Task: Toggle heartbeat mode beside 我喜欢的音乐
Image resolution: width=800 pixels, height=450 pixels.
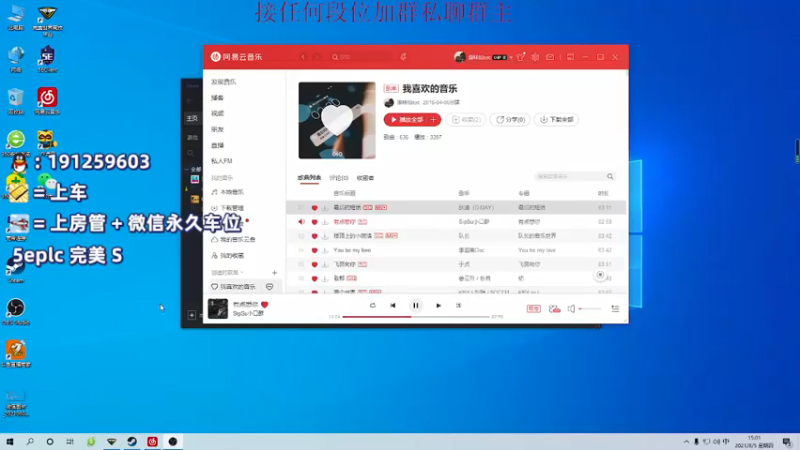Action: tap(269, 287)
